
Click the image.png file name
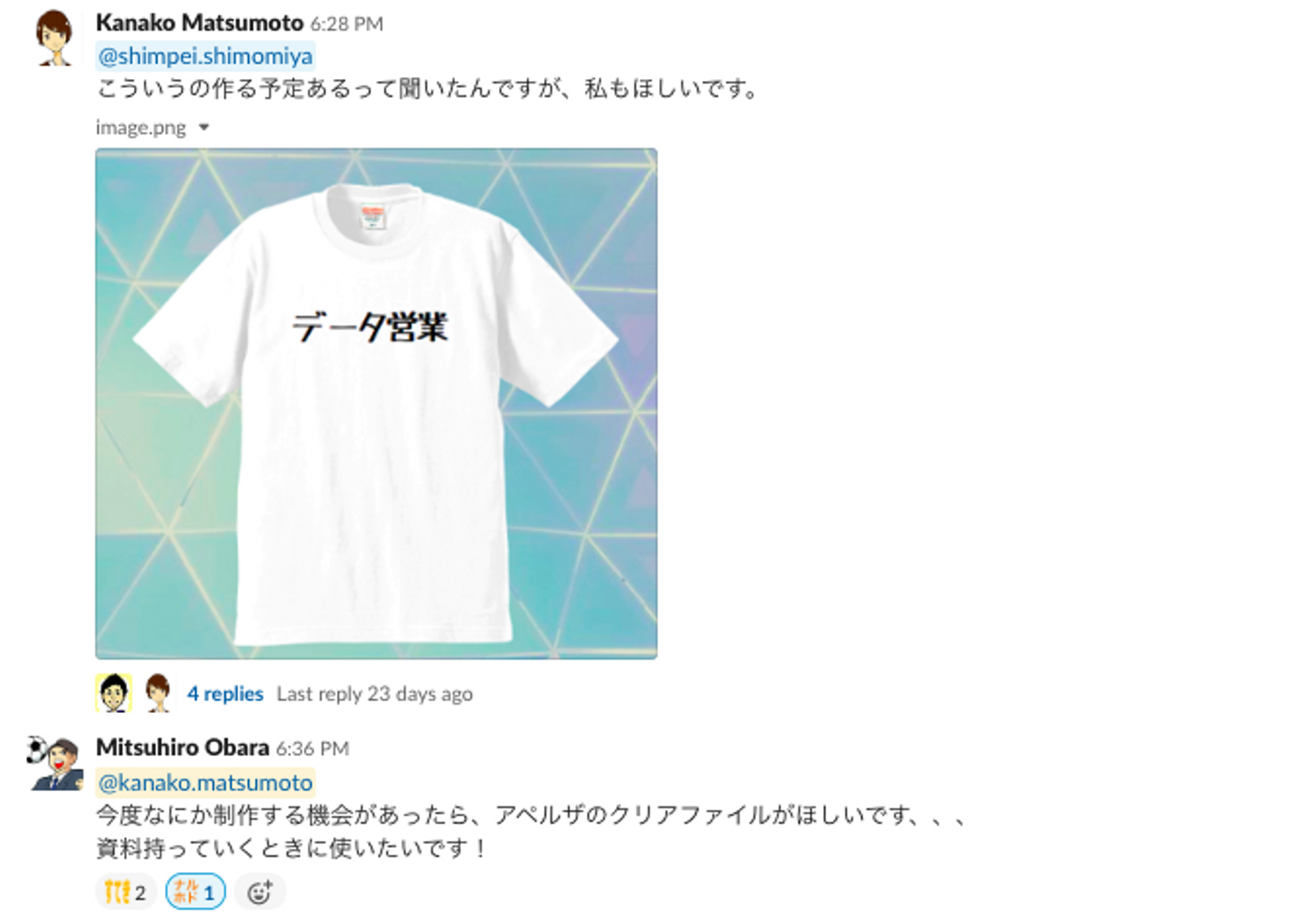pos(141,128)
